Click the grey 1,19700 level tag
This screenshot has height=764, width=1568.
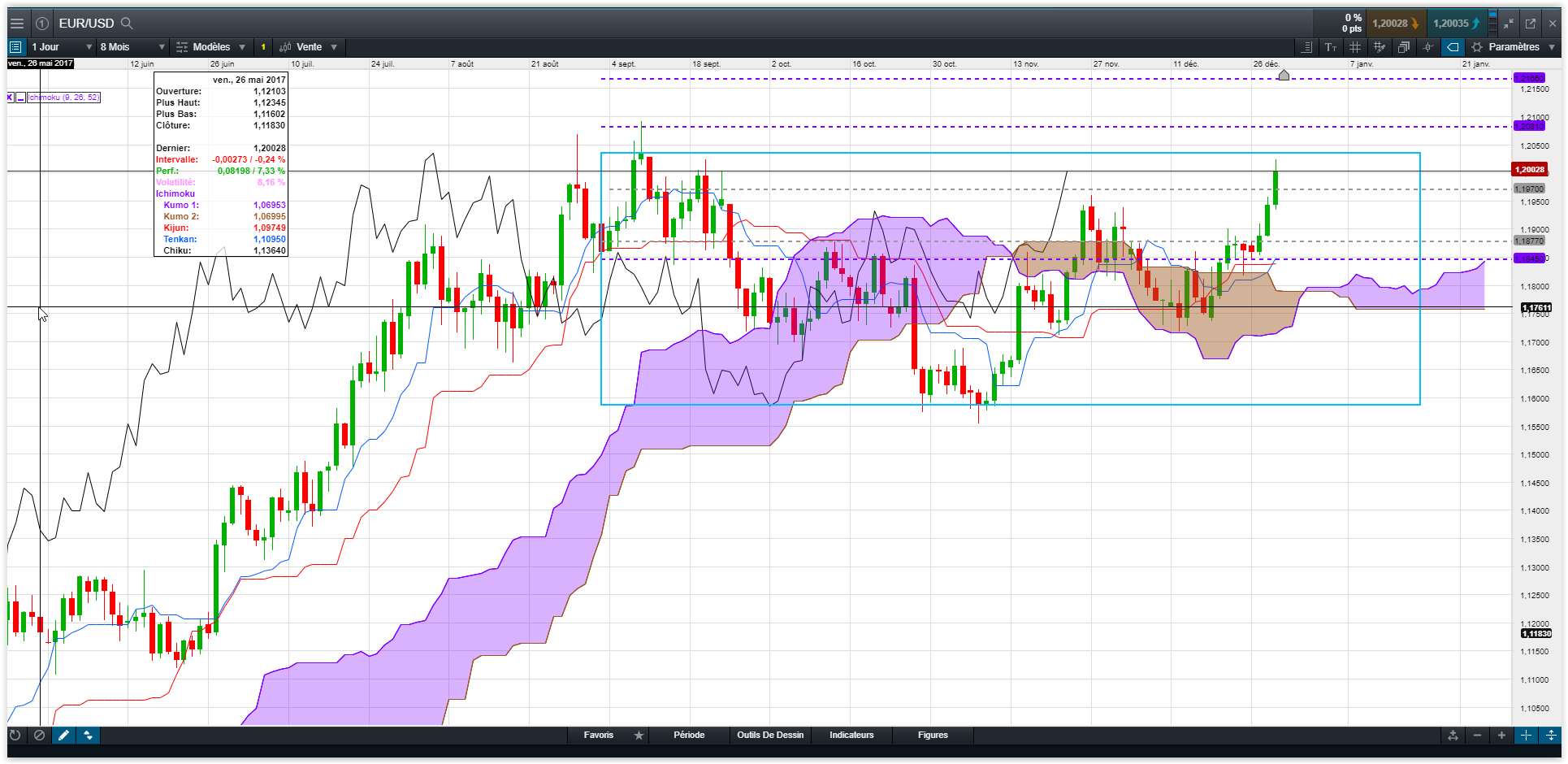(x=1528, y=189)
